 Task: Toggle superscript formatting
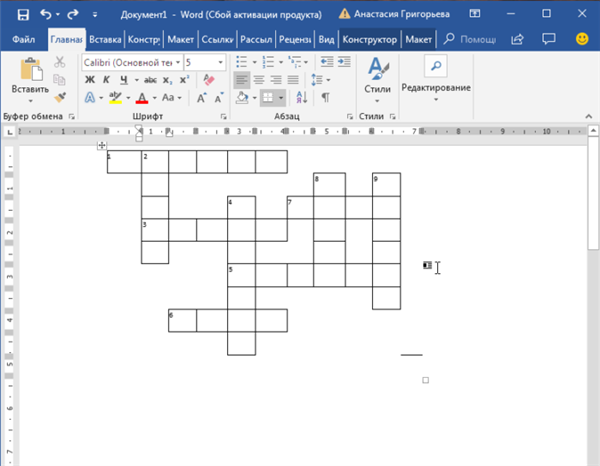click(x=184, y=80)
